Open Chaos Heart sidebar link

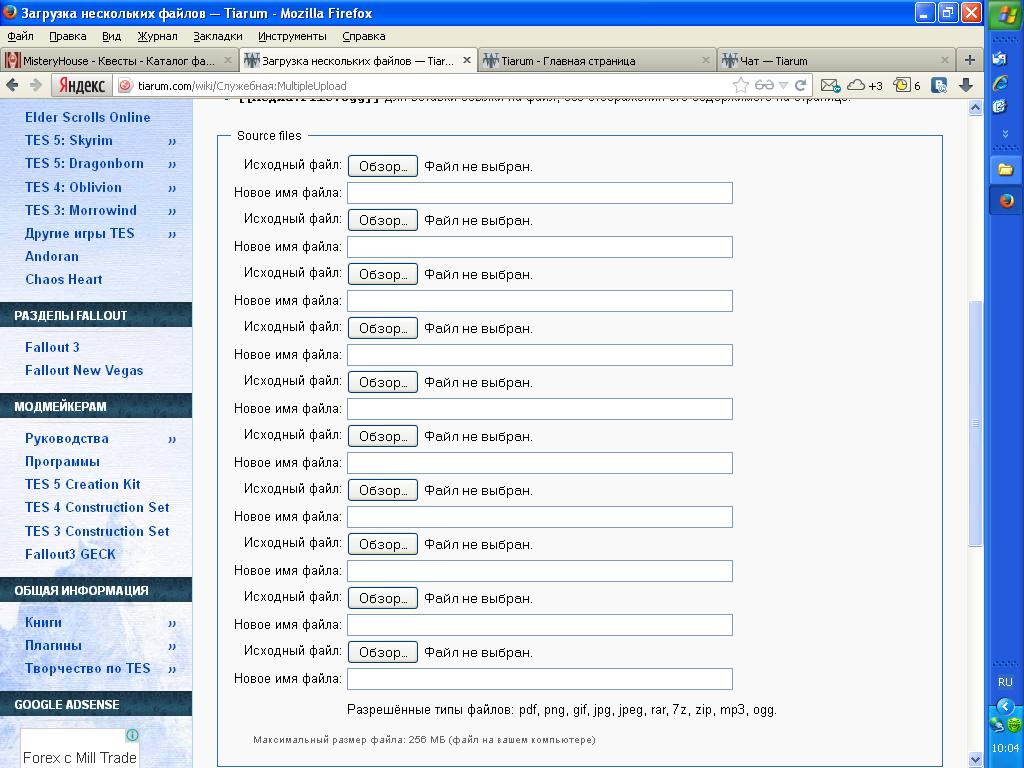[x=63, y=280]
